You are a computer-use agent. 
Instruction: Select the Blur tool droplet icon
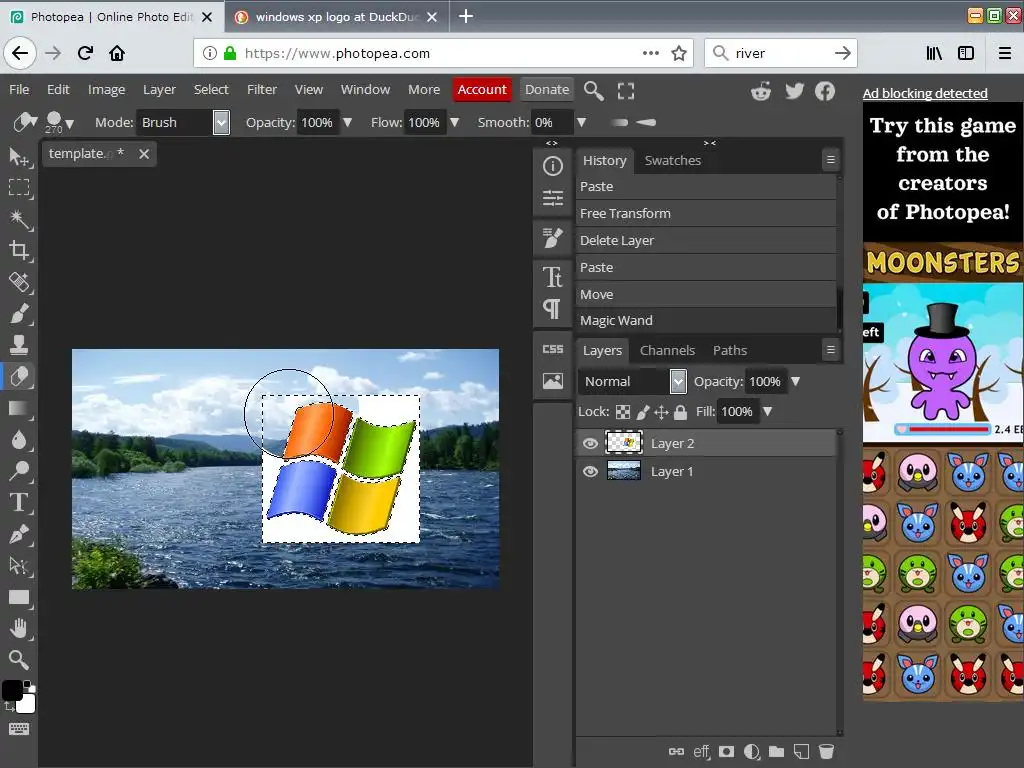18,440
